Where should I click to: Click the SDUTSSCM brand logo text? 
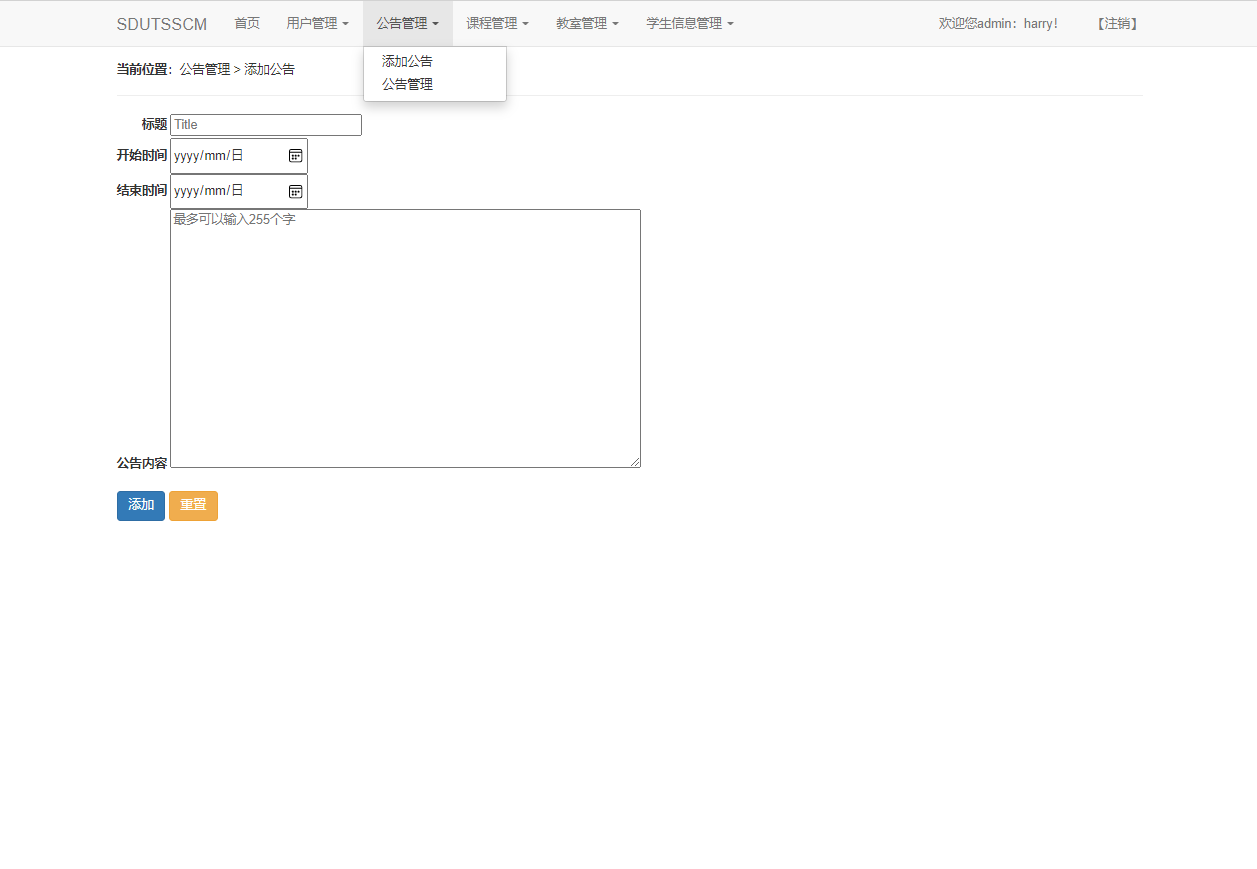161,23
